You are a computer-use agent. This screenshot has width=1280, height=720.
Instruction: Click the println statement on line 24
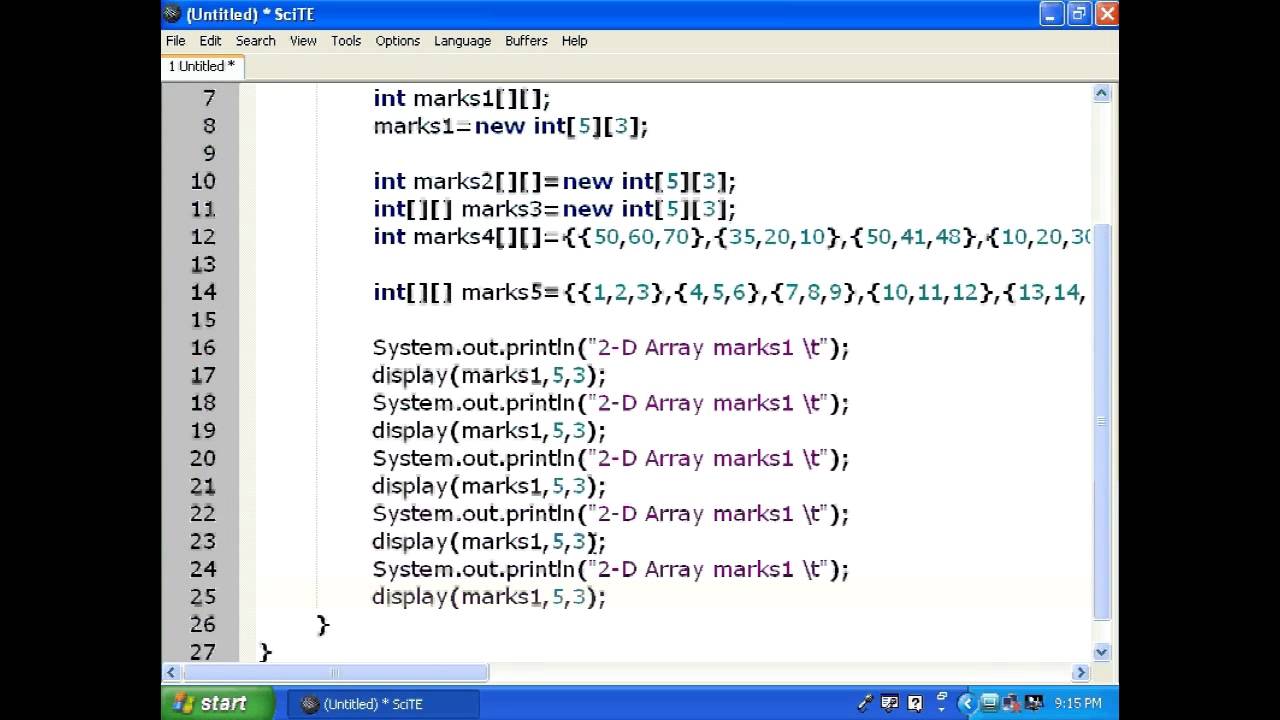click(610, 569)
